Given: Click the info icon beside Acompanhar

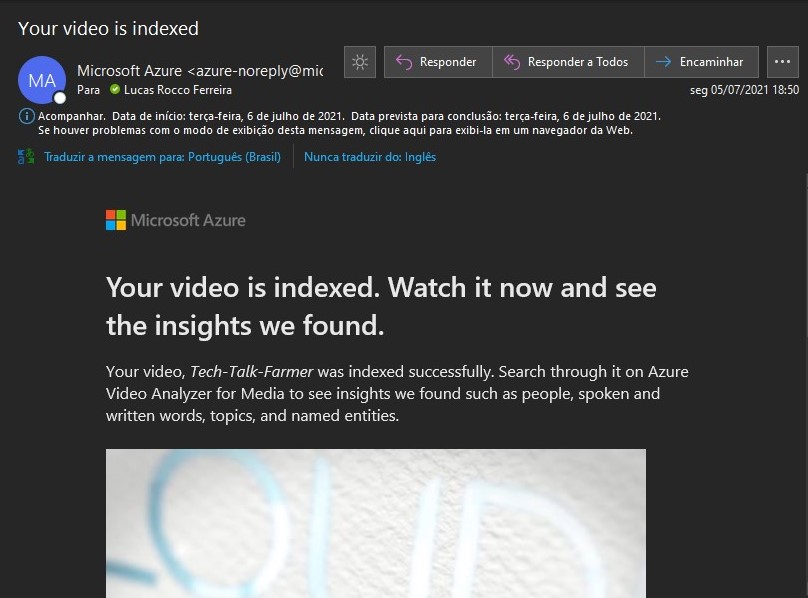Looking at the screenshot, I should tap(26, 116).
